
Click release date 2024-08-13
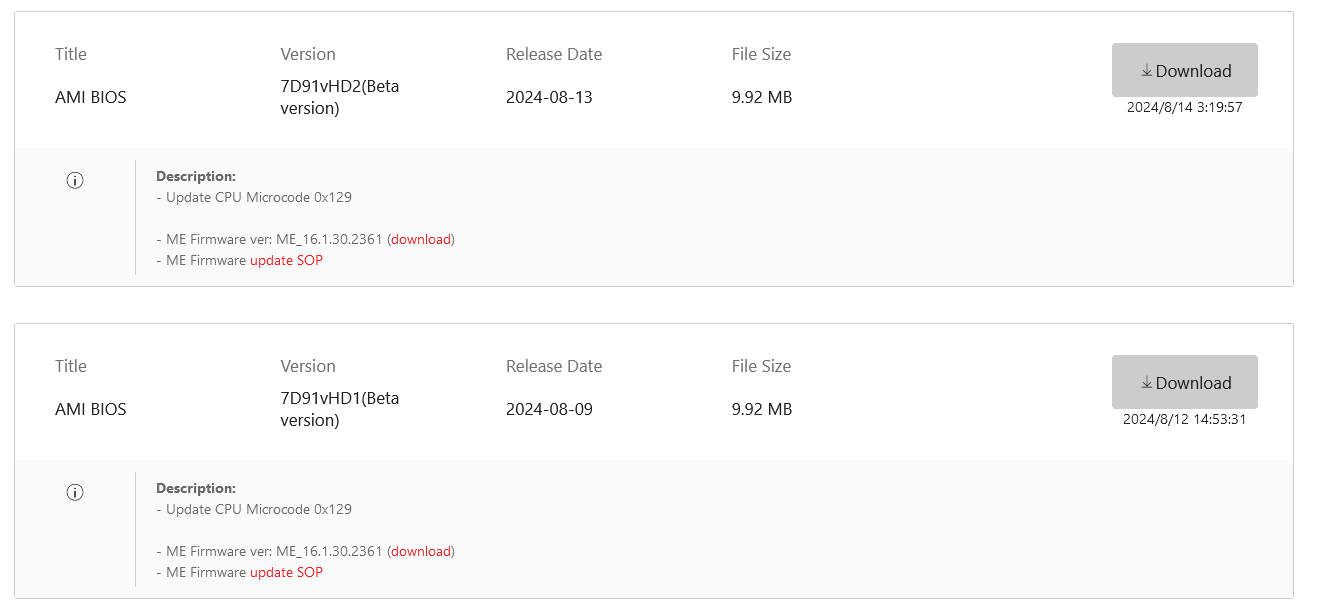[549, 97]
